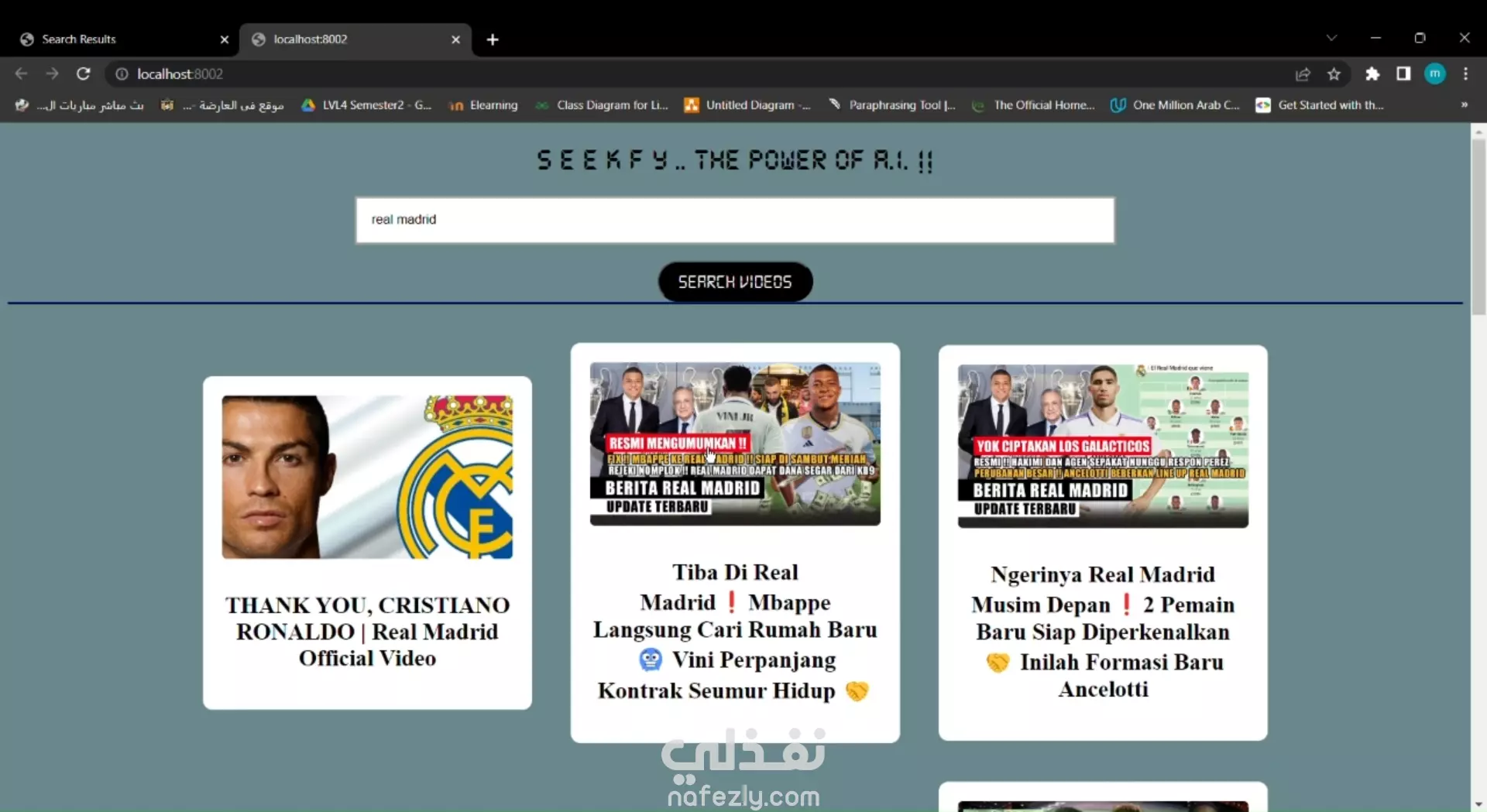View site information icon in address bar

(122, 74)
